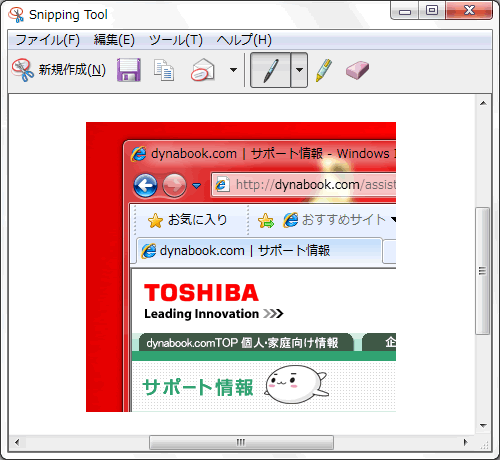Maximize the Snipping Tool window
500x460 pixels.
(x=432, y=11)
